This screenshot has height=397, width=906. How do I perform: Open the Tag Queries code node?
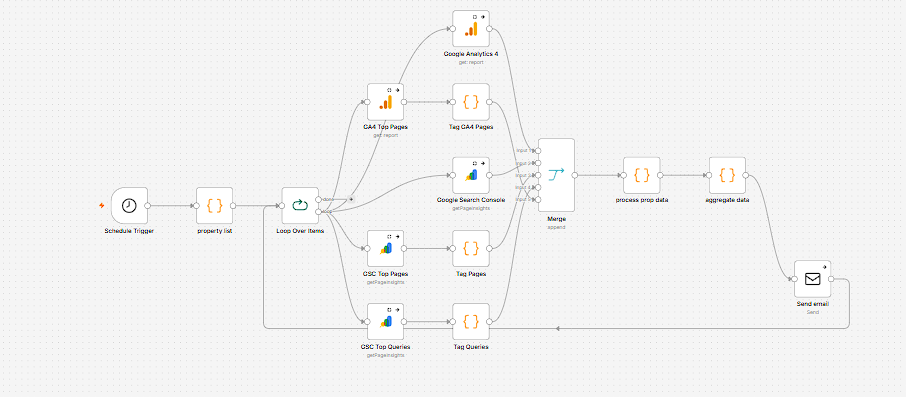471,322
